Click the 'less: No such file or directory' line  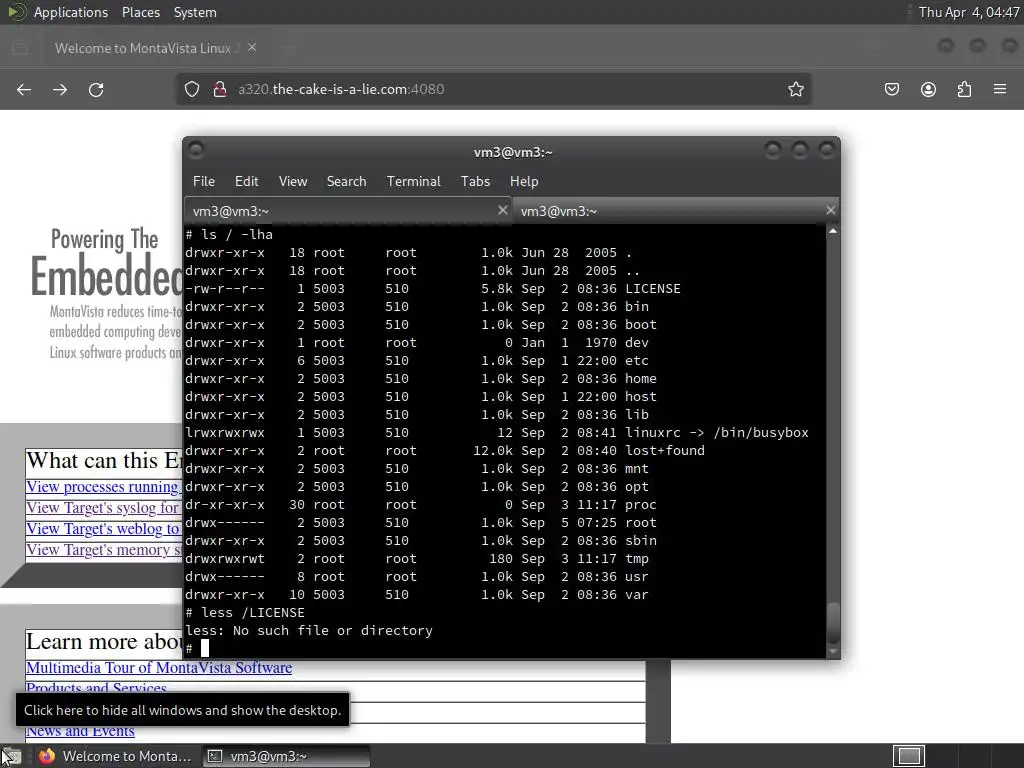309,631
